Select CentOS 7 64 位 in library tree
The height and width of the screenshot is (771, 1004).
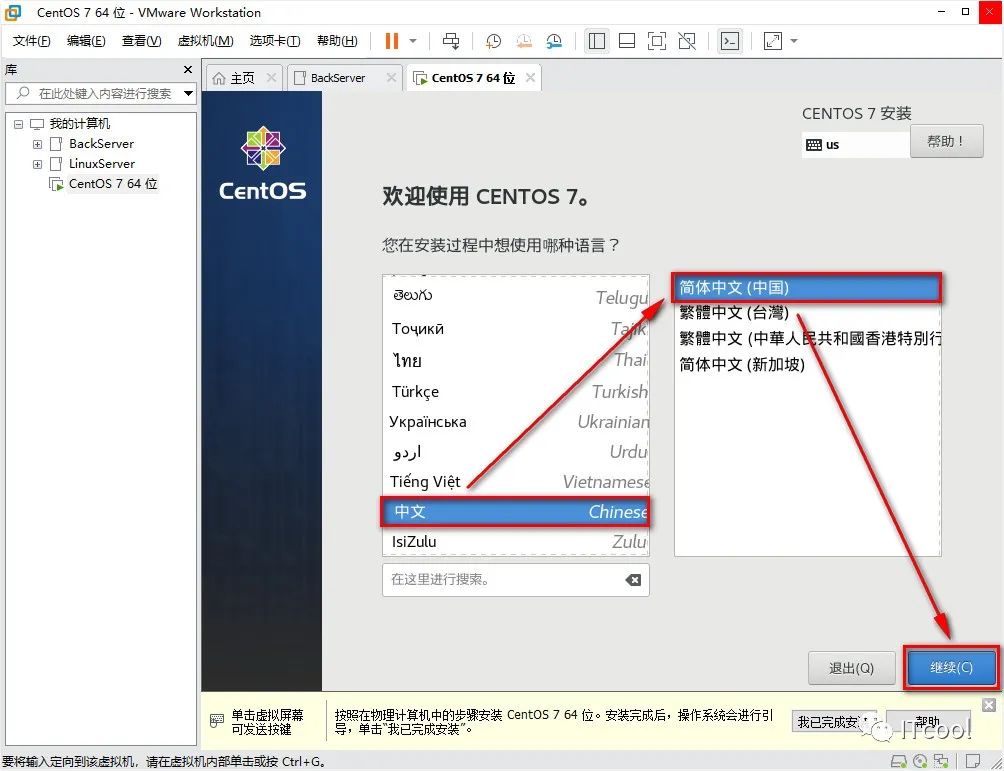(113, 183)
